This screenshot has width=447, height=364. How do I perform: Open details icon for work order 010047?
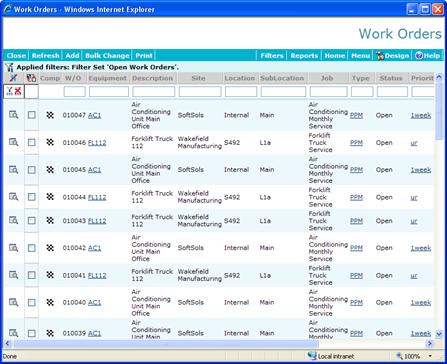tap(13, 115)
